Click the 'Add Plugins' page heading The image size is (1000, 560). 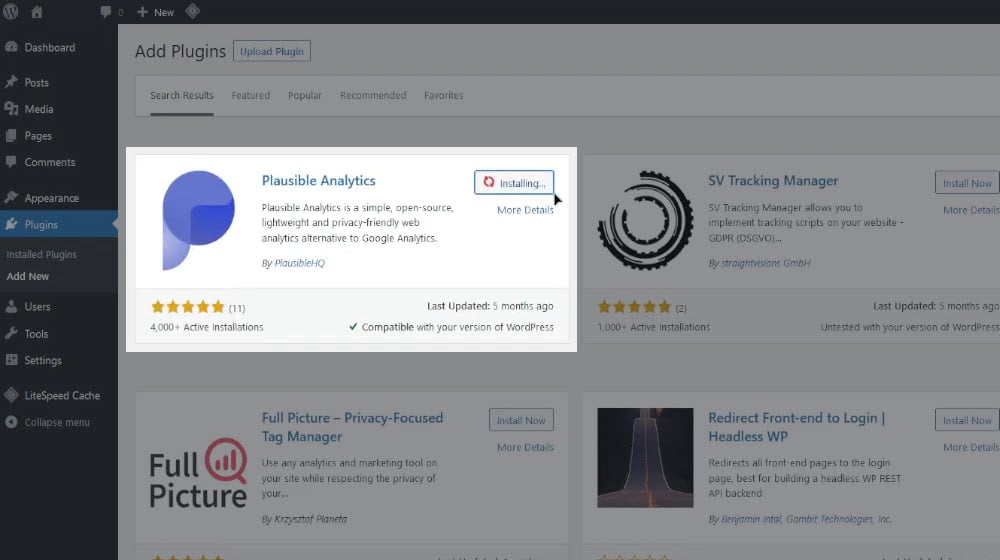(180, 51)
